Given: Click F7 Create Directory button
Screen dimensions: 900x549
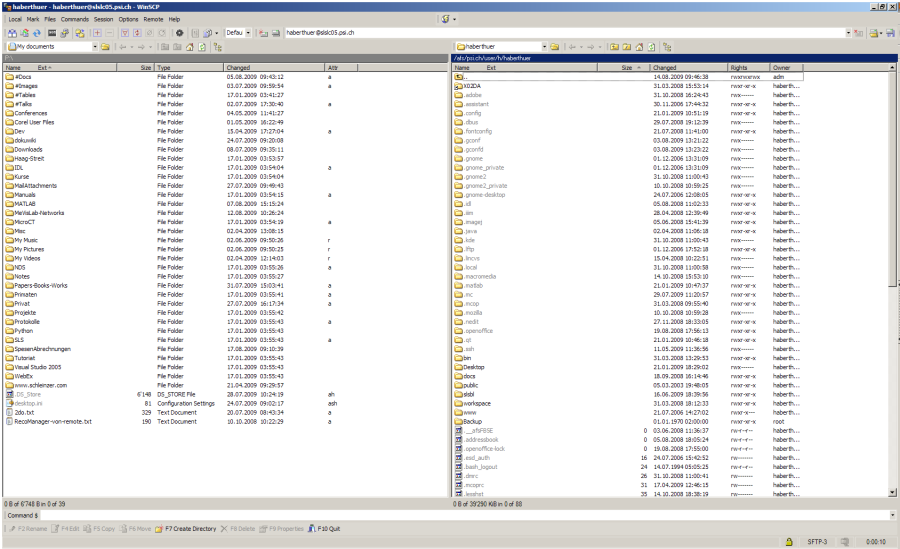Looking at the screenshot, I should point(186,528).
